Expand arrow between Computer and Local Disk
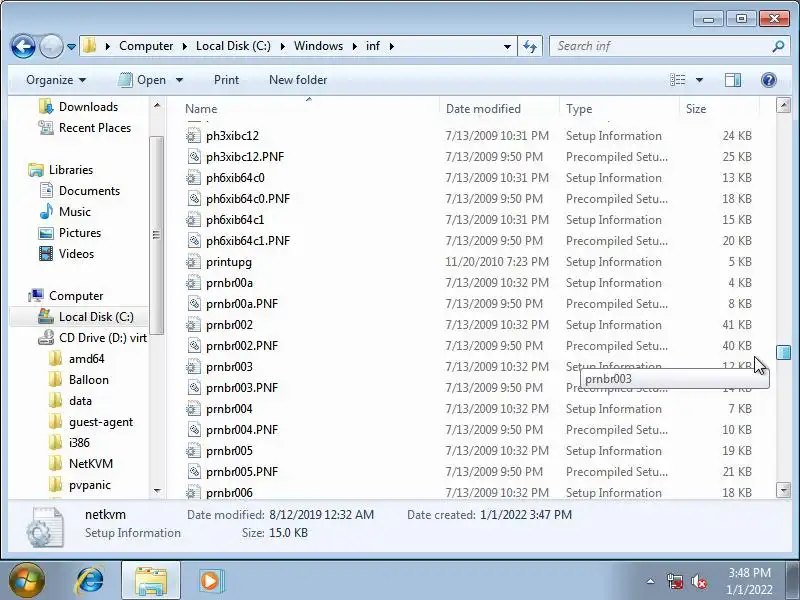This screenshot has width=800, height=600. 185,46
